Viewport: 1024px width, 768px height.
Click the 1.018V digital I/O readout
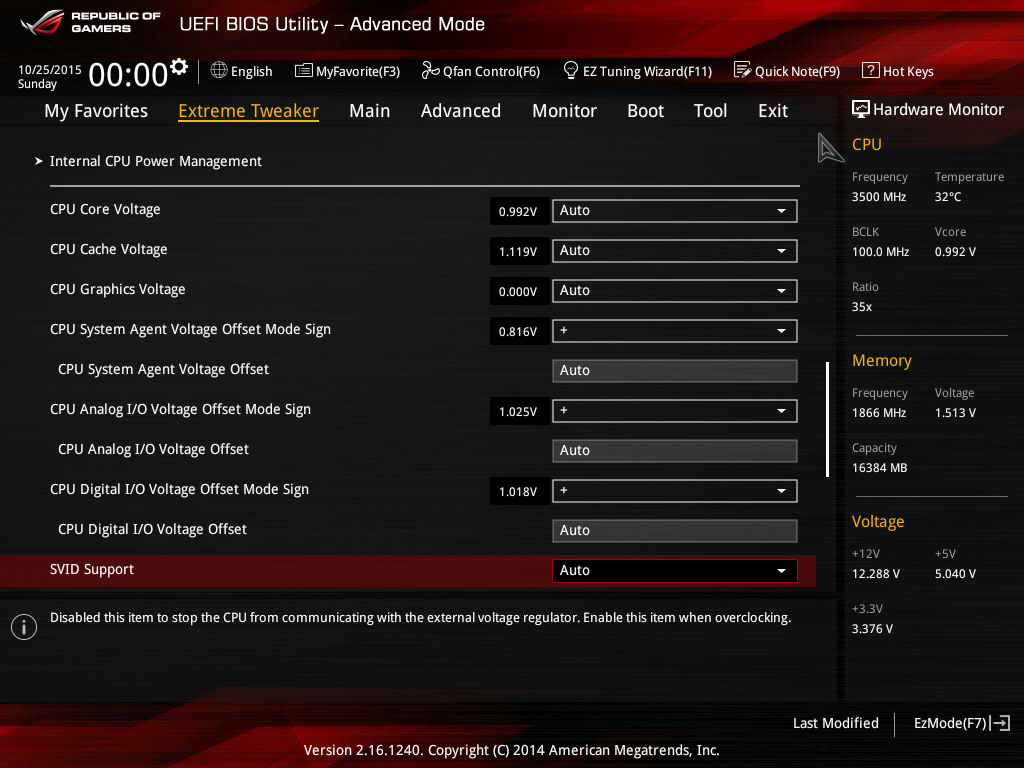pyautogui.click(x=518, y=492)
